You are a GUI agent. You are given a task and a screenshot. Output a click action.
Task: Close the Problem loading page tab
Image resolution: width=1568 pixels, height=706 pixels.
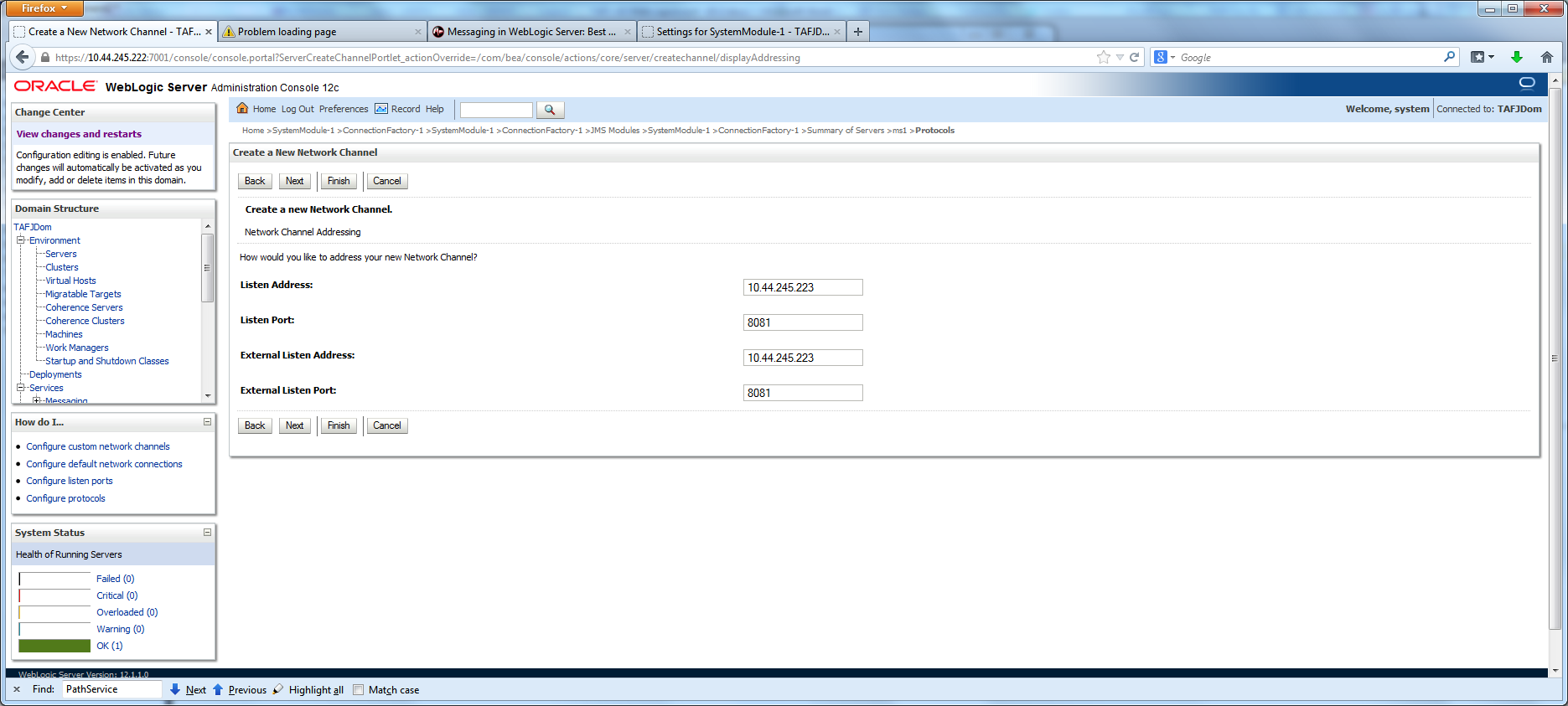[418, 32]
